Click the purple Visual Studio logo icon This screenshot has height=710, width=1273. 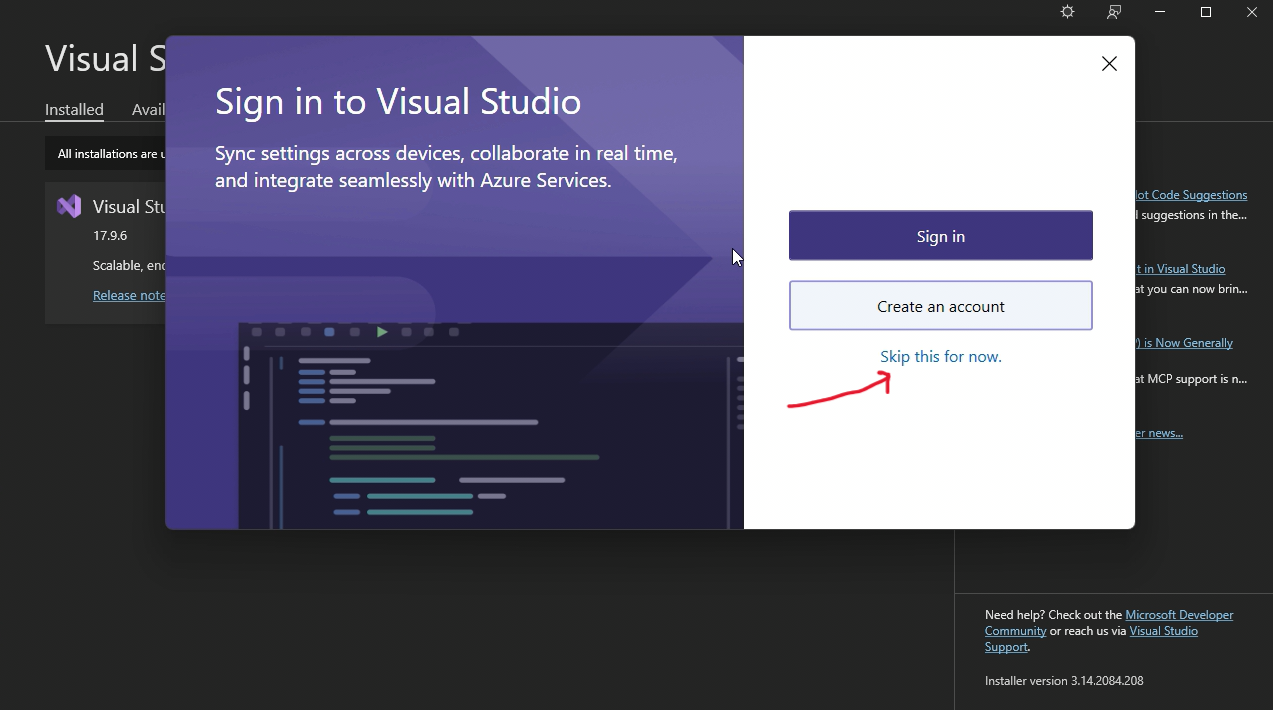pos(69,207)
